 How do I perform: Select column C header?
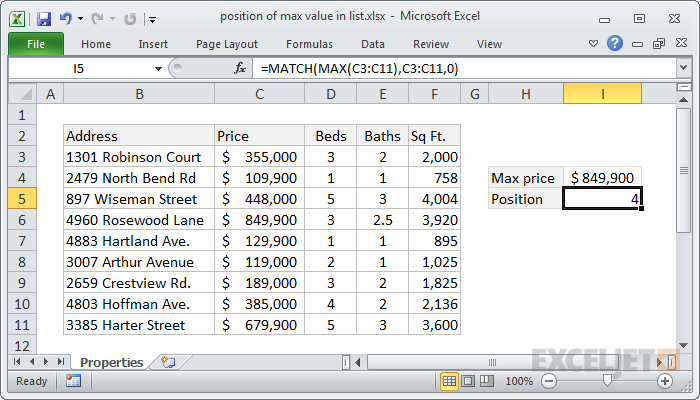click(259, 94)
